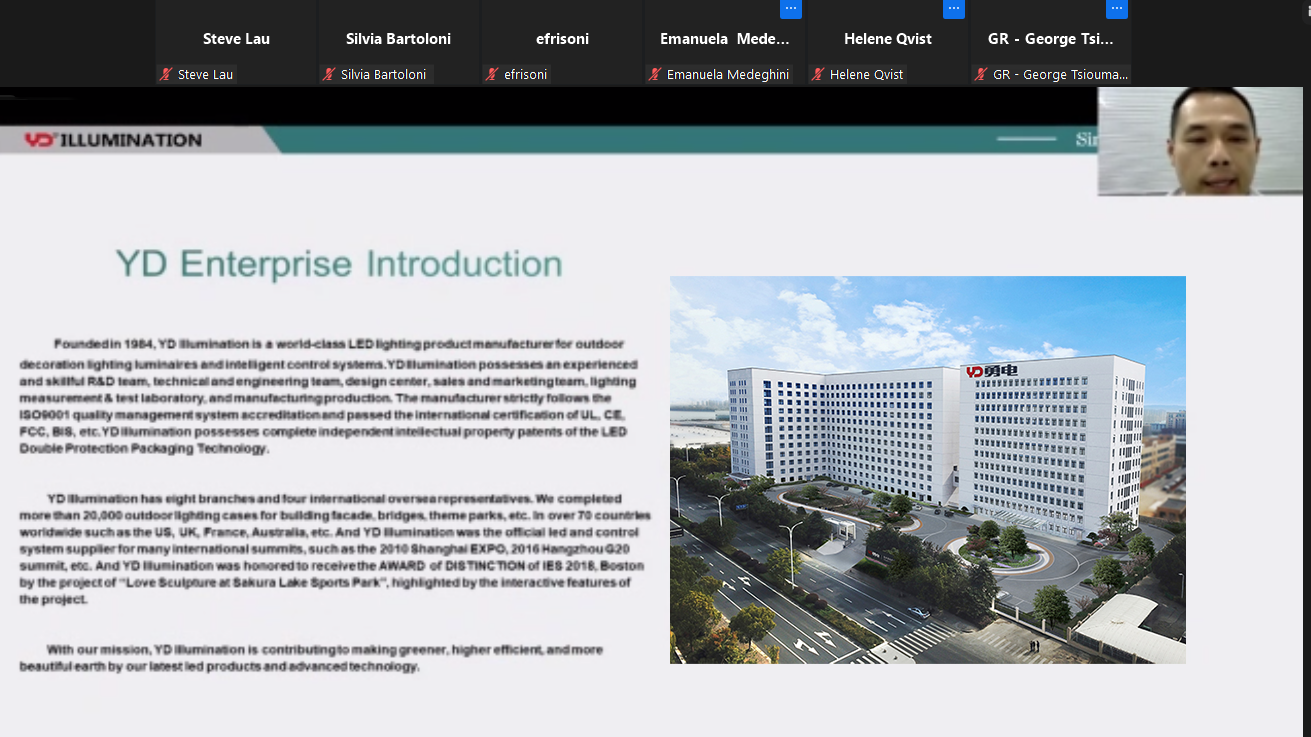
Task: Click the 'YD Enterprise Introduction' slide title
Action: pyautogui.click(x=339, y=265)
